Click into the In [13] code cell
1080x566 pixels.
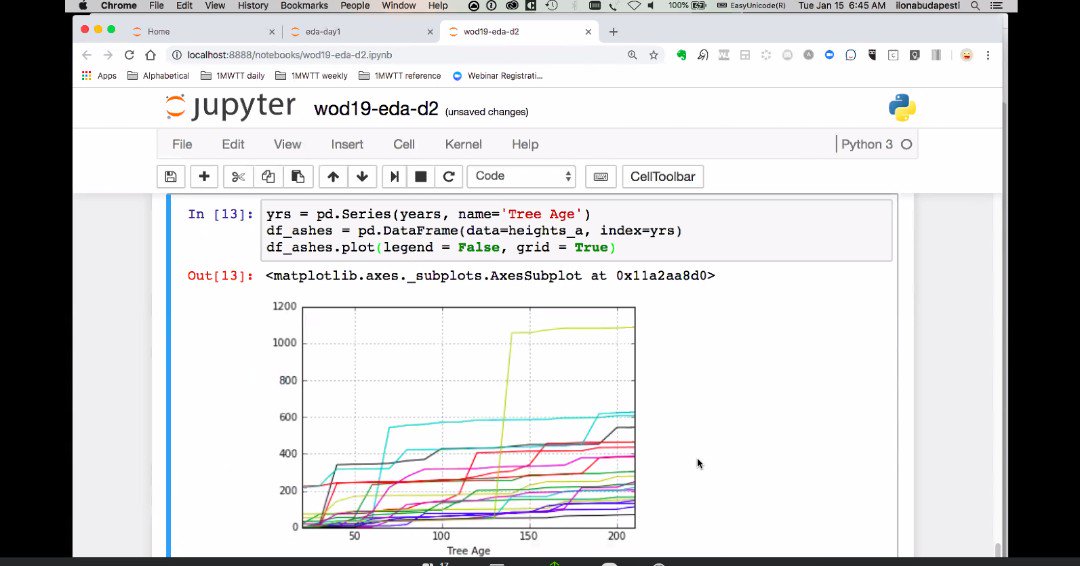(576, 231)
